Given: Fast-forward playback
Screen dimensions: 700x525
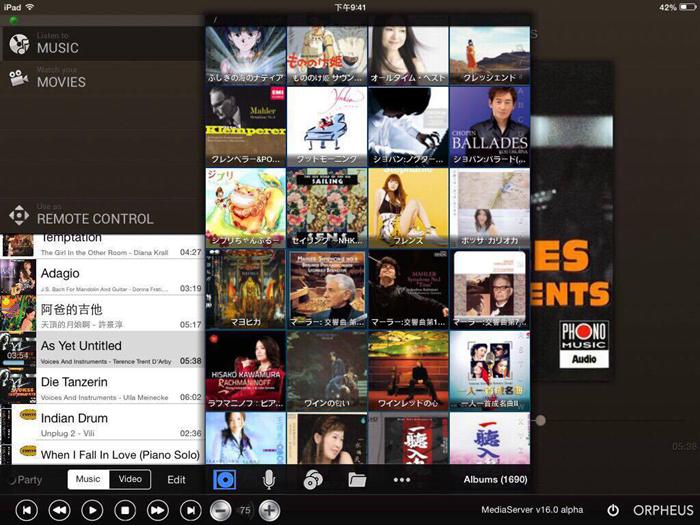Looking at the screenshot, I should (x=158, y=510).
